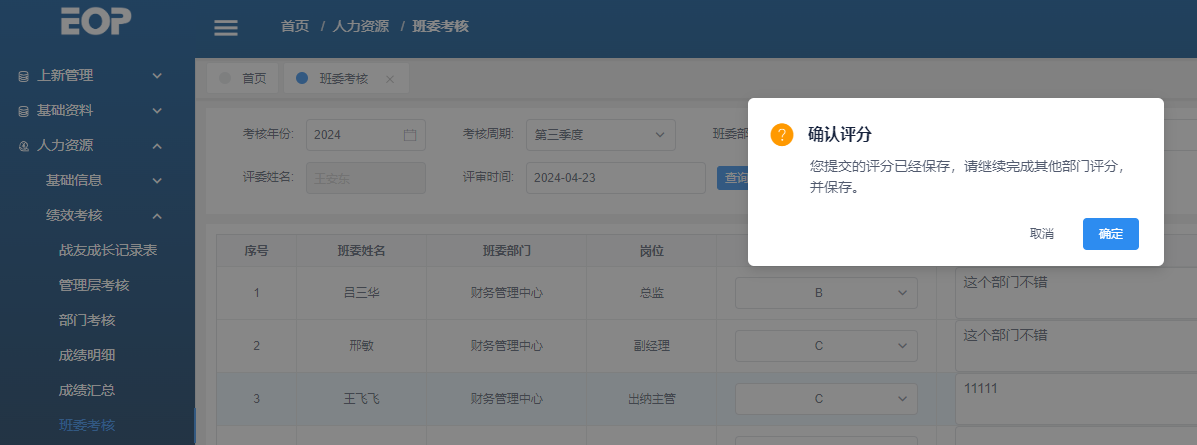1197x445 pixels.
Task: Open 部门考核 in the sidebar
Action: tap(87, 320)
